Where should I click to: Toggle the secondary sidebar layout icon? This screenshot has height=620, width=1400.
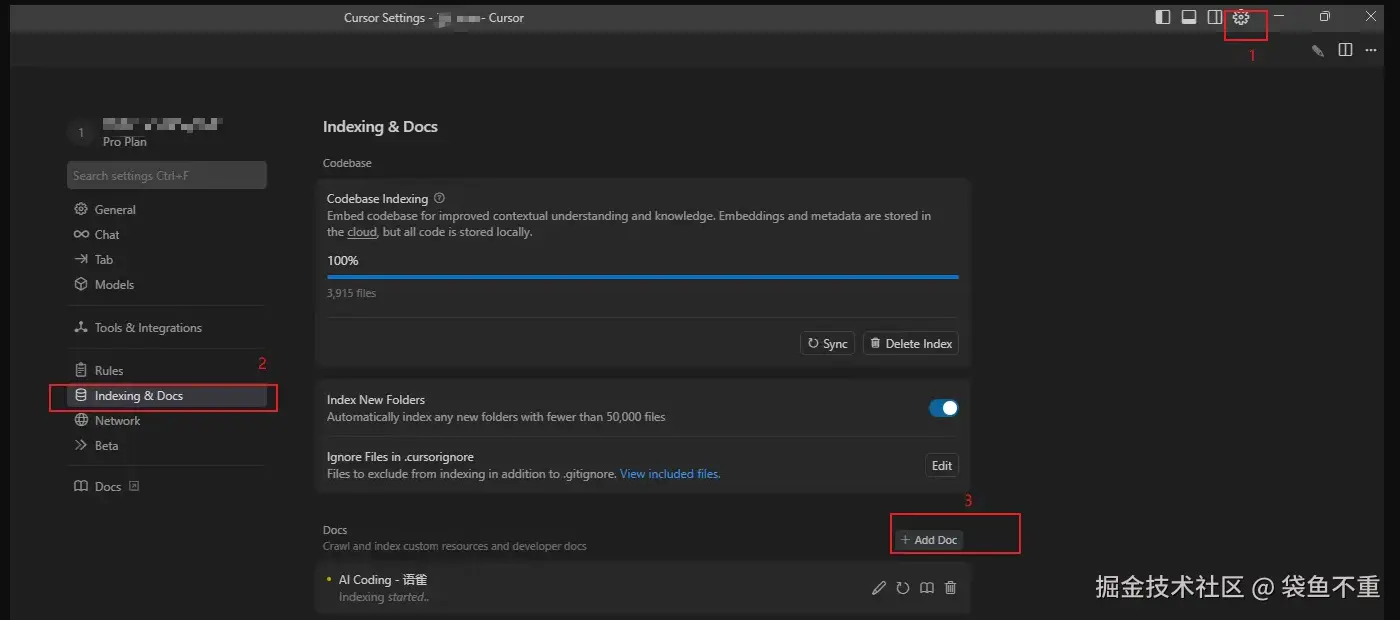point(1215,17)
